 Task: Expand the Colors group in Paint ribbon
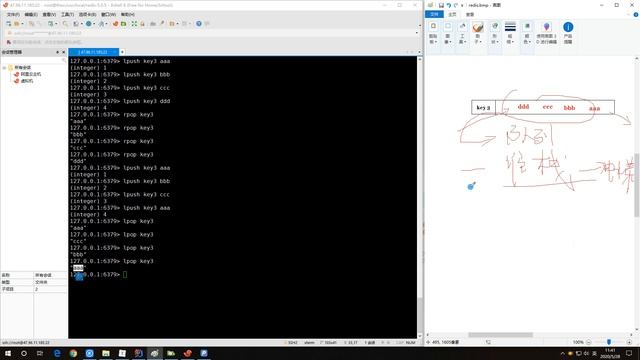point(527,33)
